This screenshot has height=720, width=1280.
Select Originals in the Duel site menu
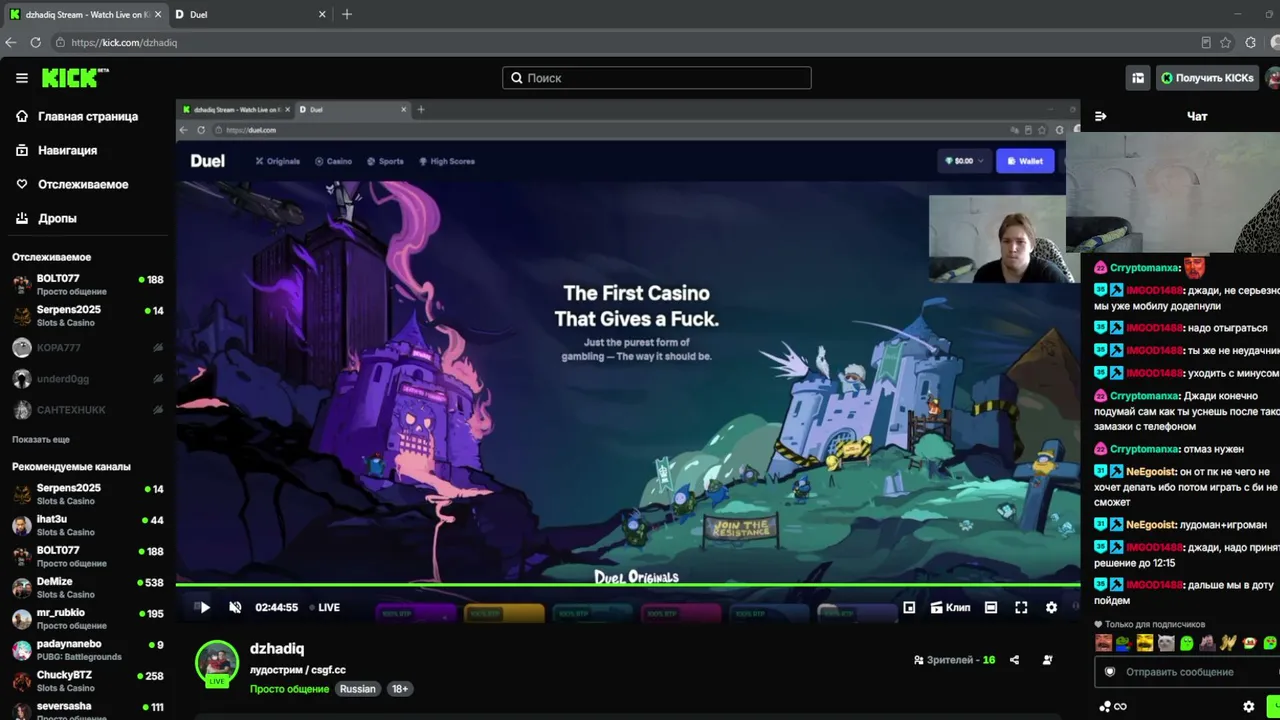tap(278, 161)
